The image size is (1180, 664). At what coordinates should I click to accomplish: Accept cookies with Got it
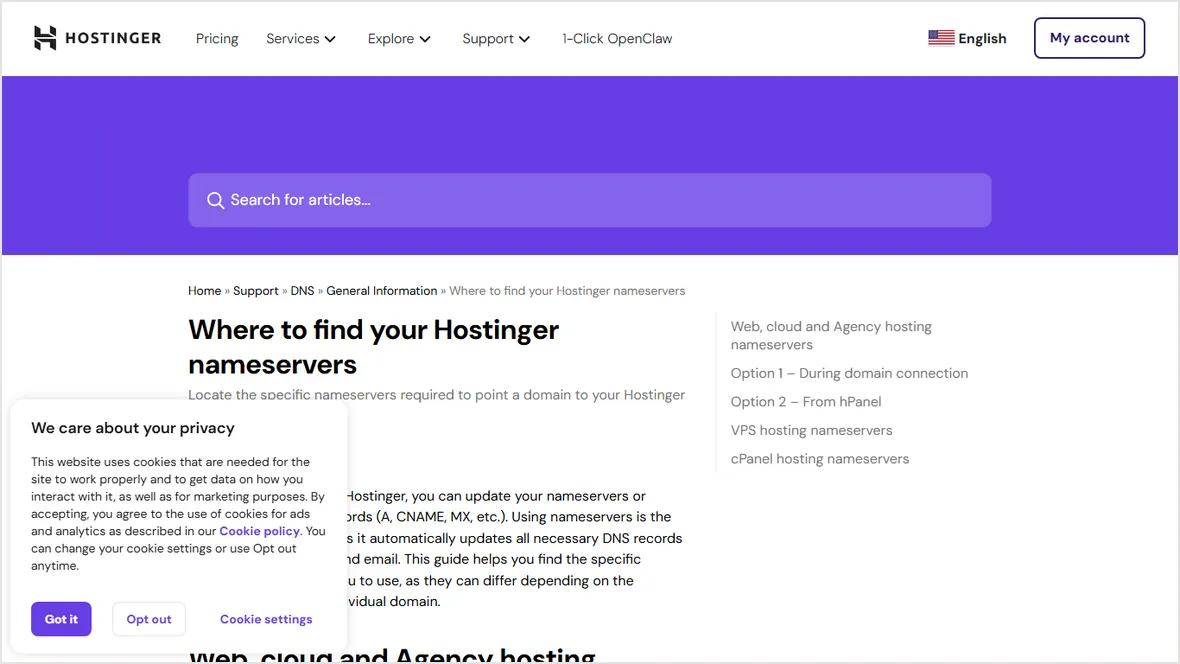tap(61, 619)
